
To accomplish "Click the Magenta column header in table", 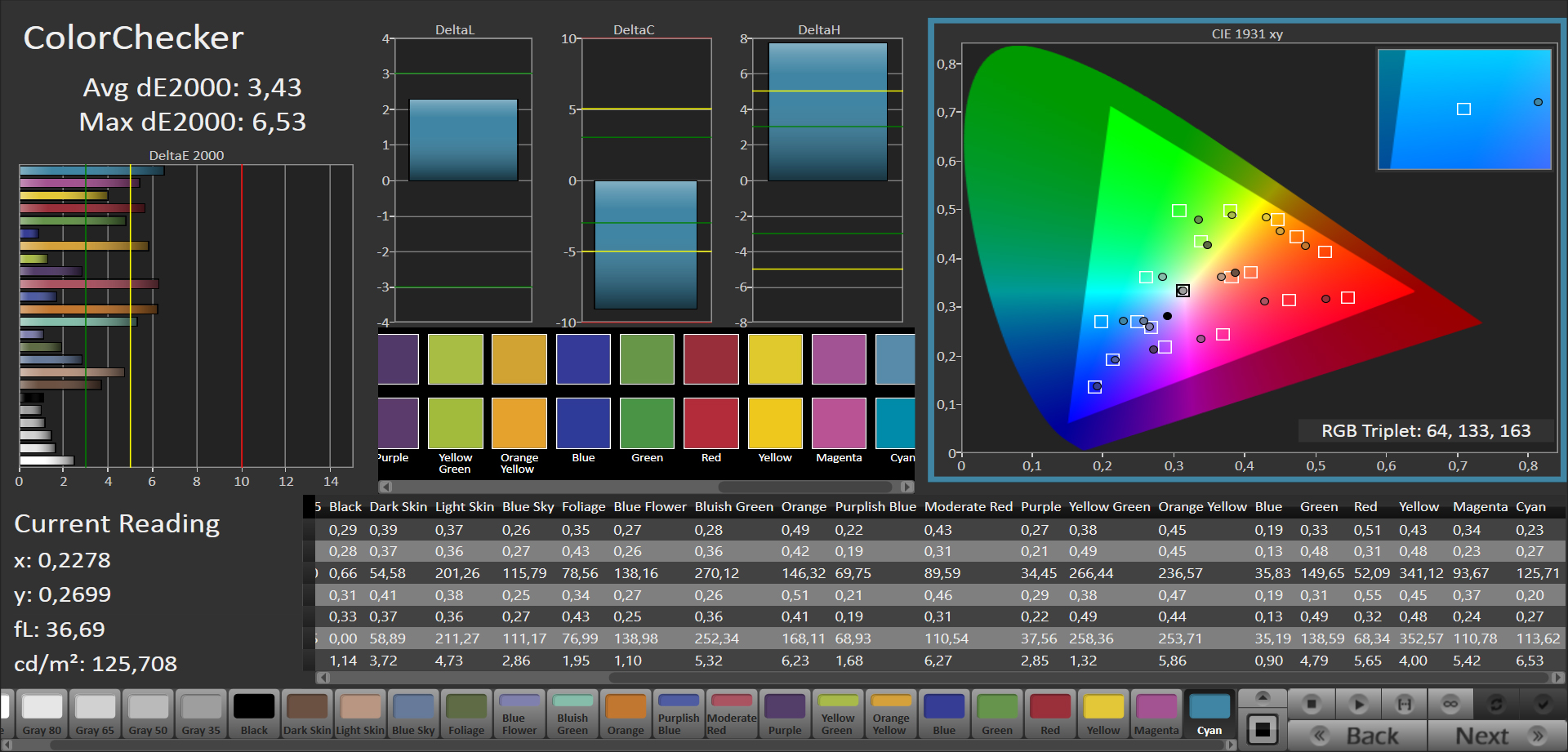I will tap(1480, 506).
